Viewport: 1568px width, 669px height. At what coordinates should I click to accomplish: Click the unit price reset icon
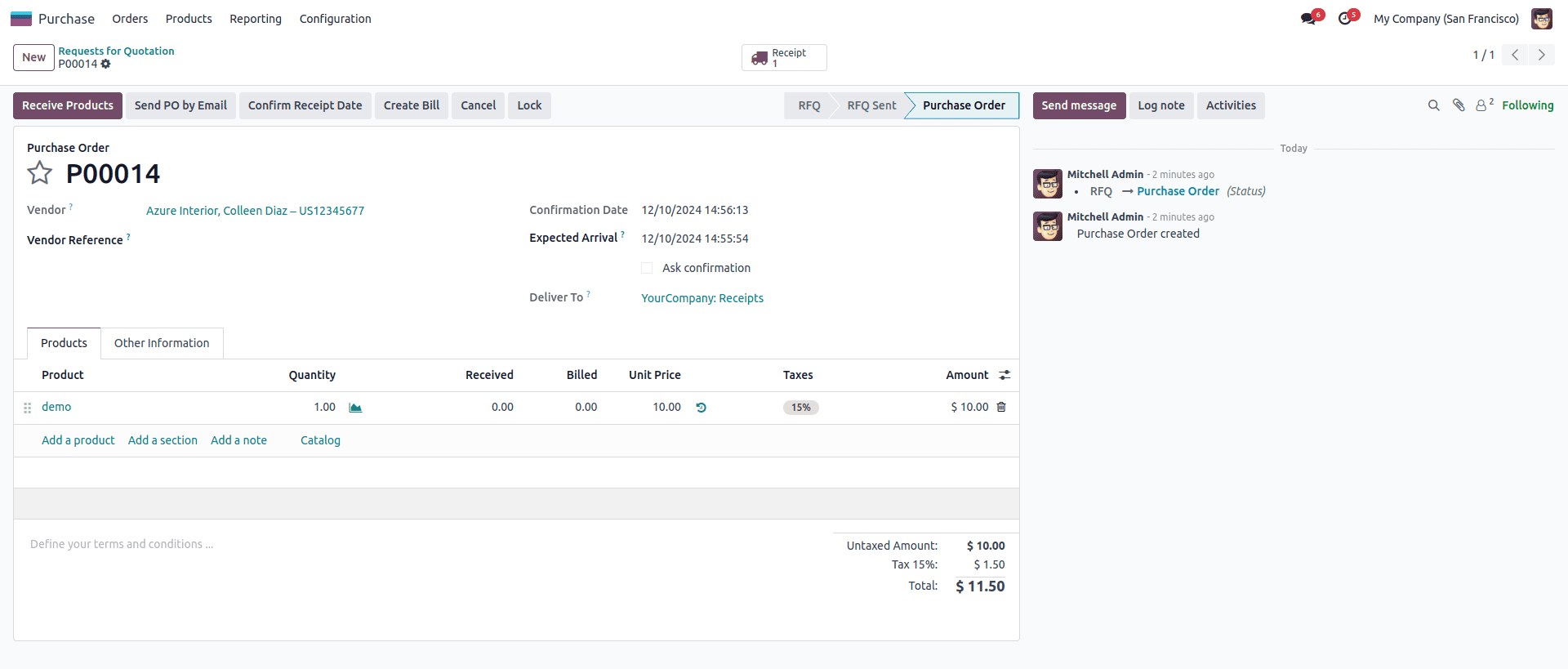pos(701,408)
